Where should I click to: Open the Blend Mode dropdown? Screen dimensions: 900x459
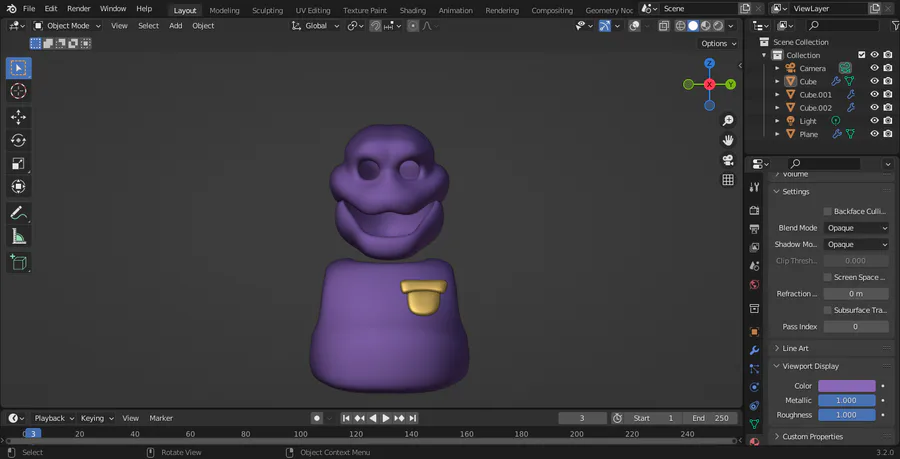[x=856, y=228]
